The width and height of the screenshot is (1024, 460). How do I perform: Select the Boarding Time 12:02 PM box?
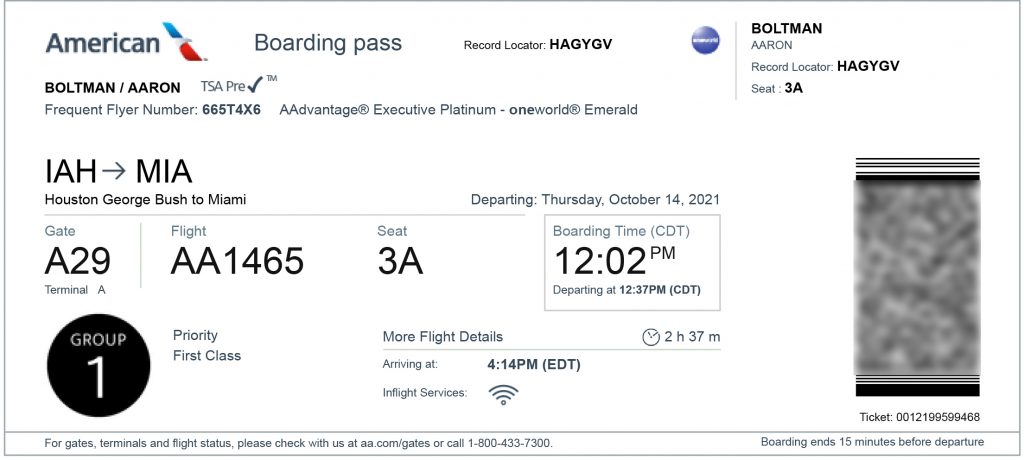pyautogui.click(x=632, y=262)
